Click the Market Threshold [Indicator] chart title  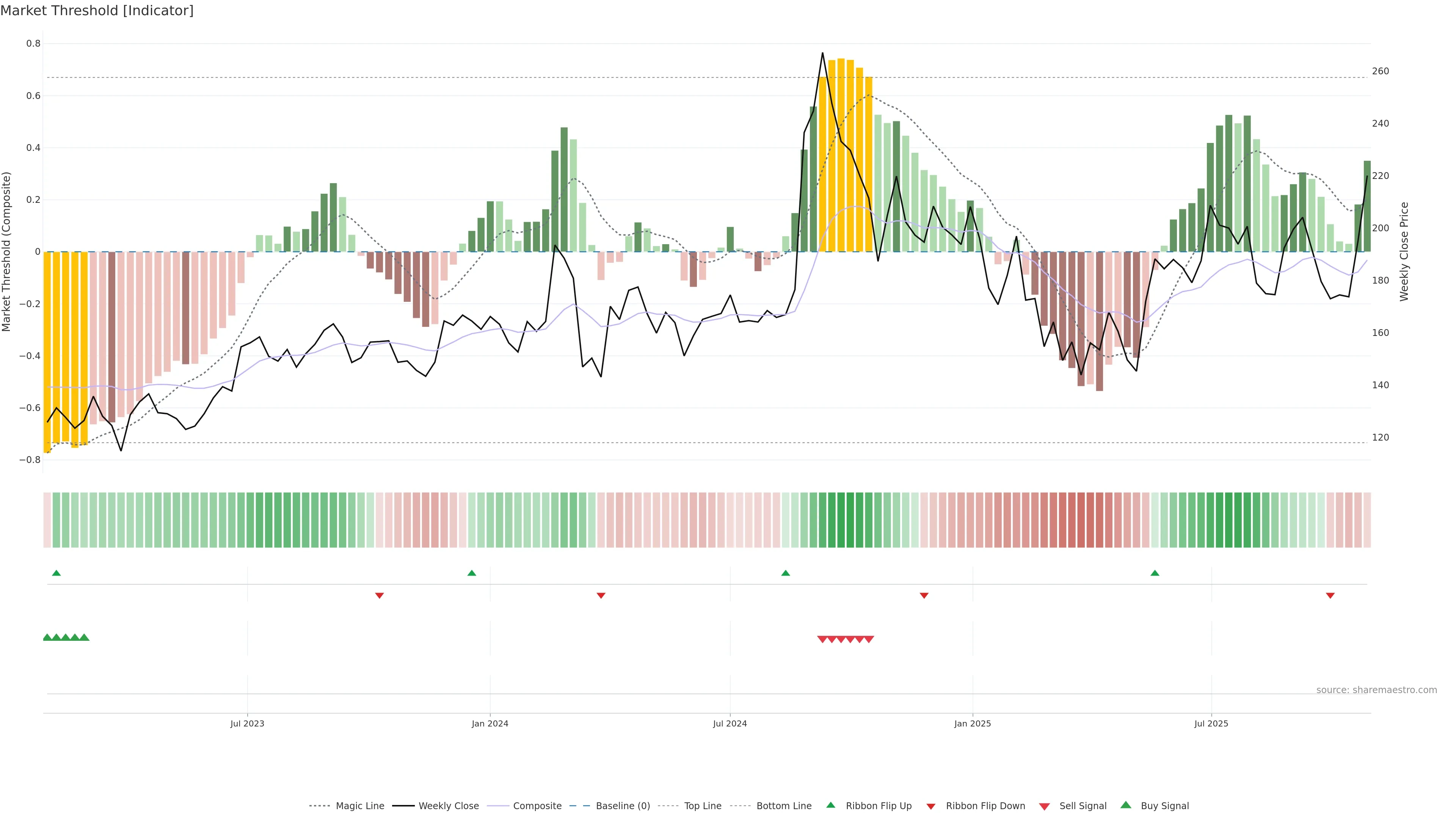[x=97, y=11]
